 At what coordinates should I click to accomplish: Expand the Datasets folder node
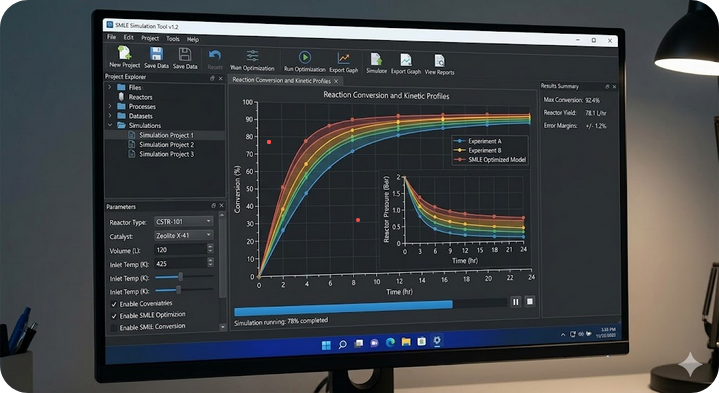pos(110,116)
